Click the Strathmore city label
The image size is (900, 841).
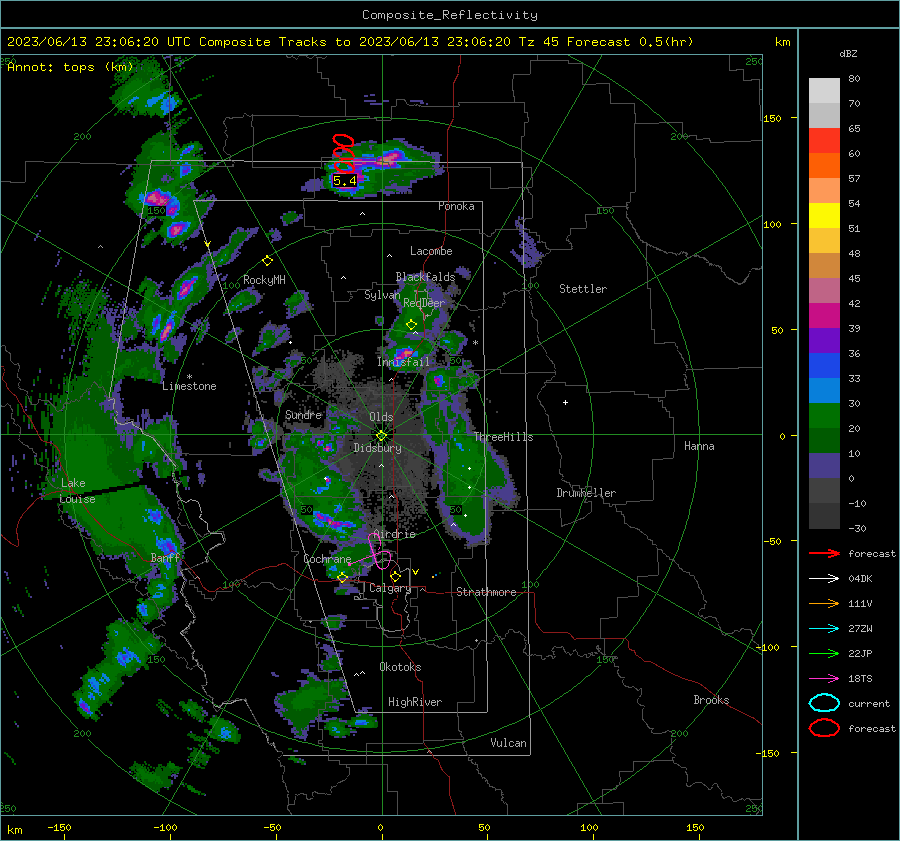pyautogui.click(x=486, y=592)
